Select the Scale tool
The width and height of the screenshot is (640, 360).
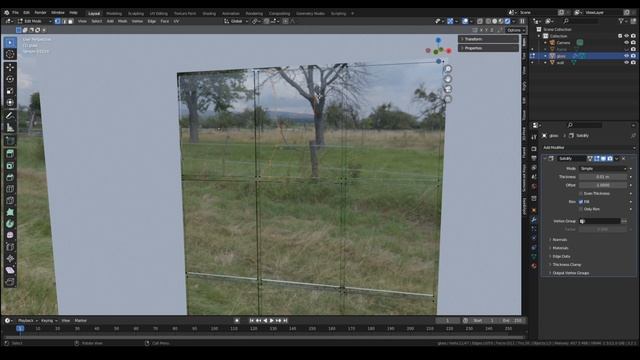pyautogui.click(x=10, y=91)
